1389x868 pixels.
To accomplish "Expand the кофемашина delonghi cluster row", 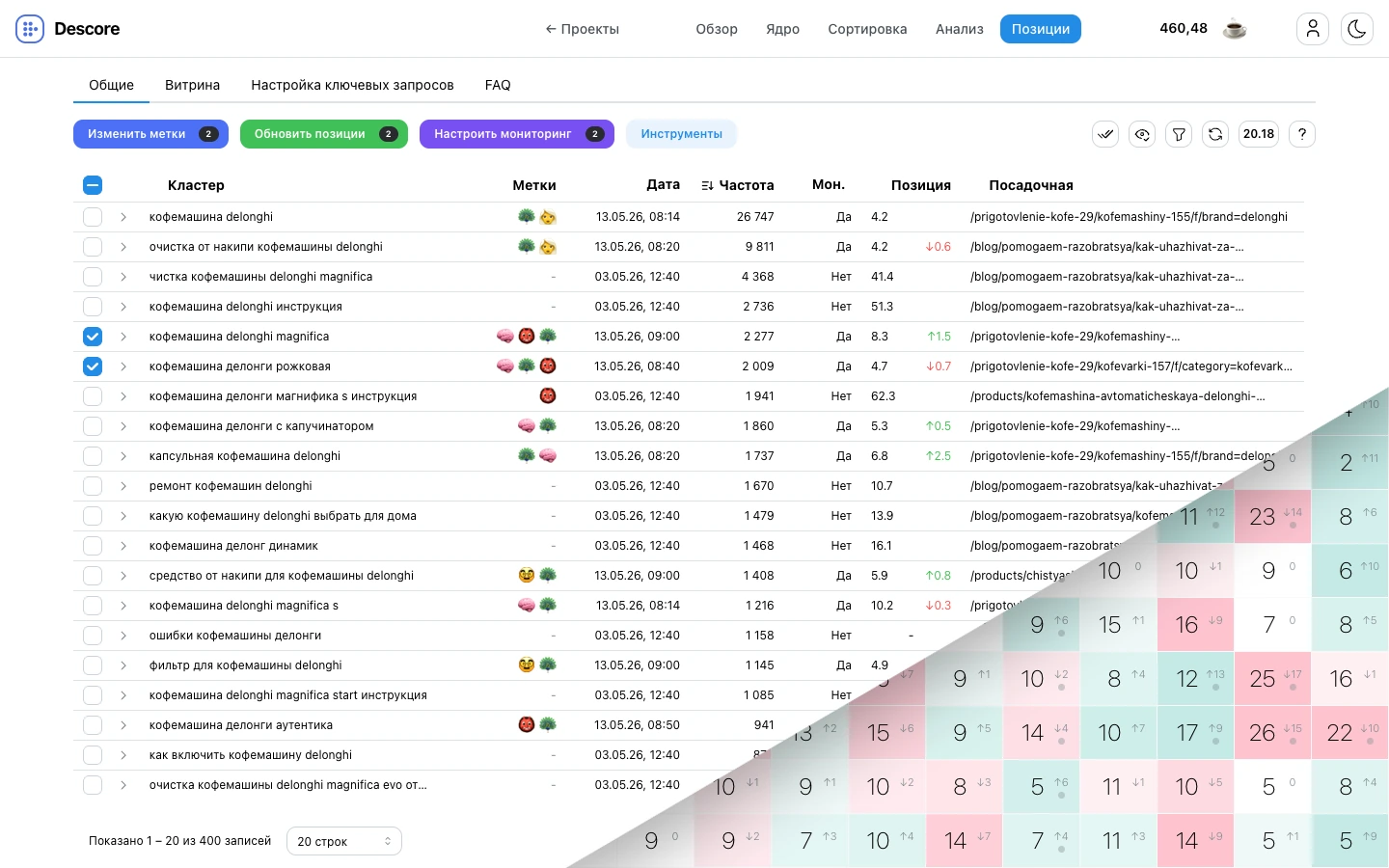I will tap(123, 217).
